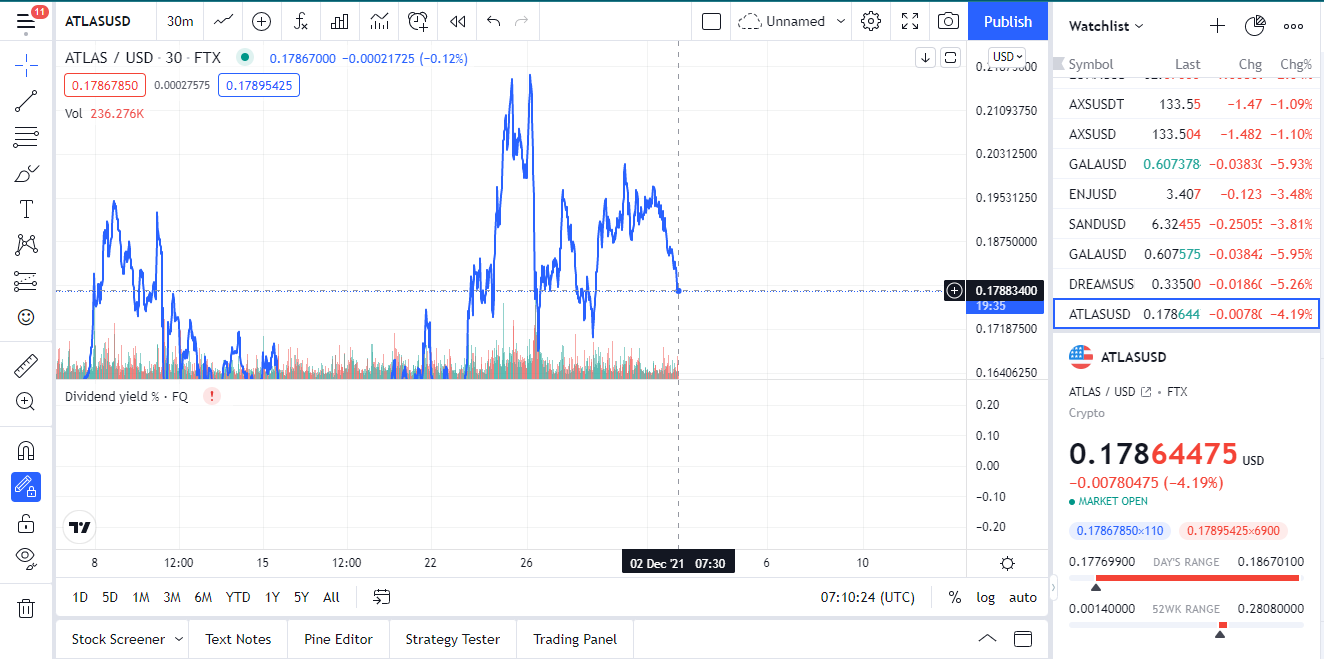Open the Stock Screener dropdown arrow
The height and width of the screenshot is (659, 1324).
[179, 639]
